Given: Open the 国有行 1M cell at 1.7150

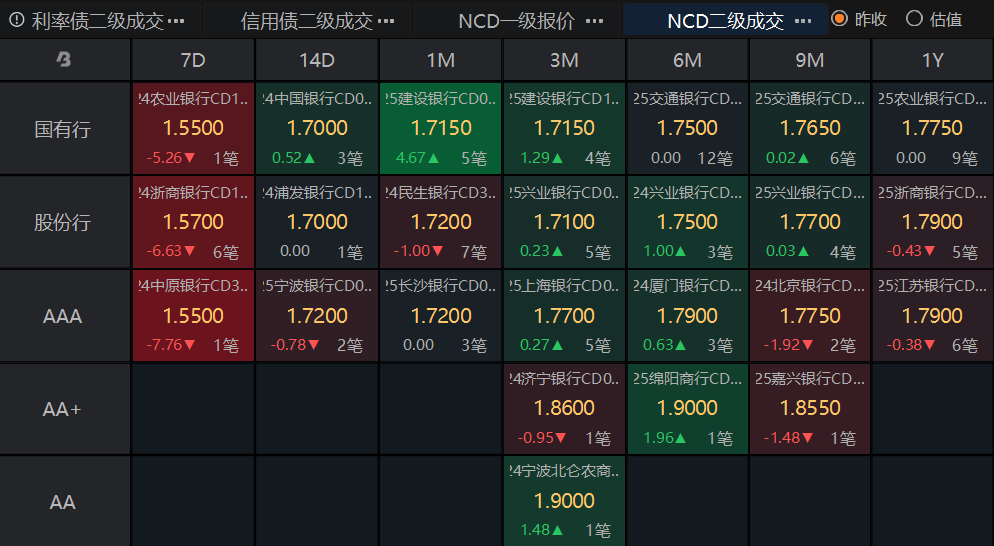Looking at the screenshot, I should (x=441, y=129).
